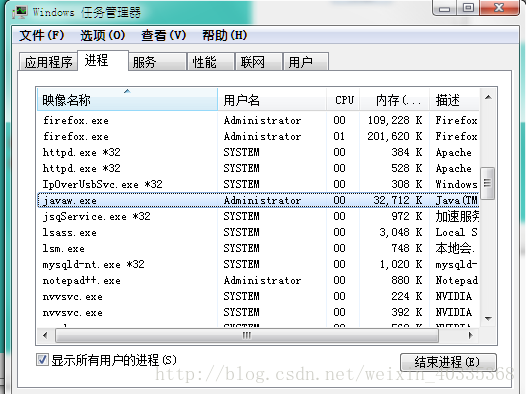Click the Notepad description cell

click(x=457, y=280)
